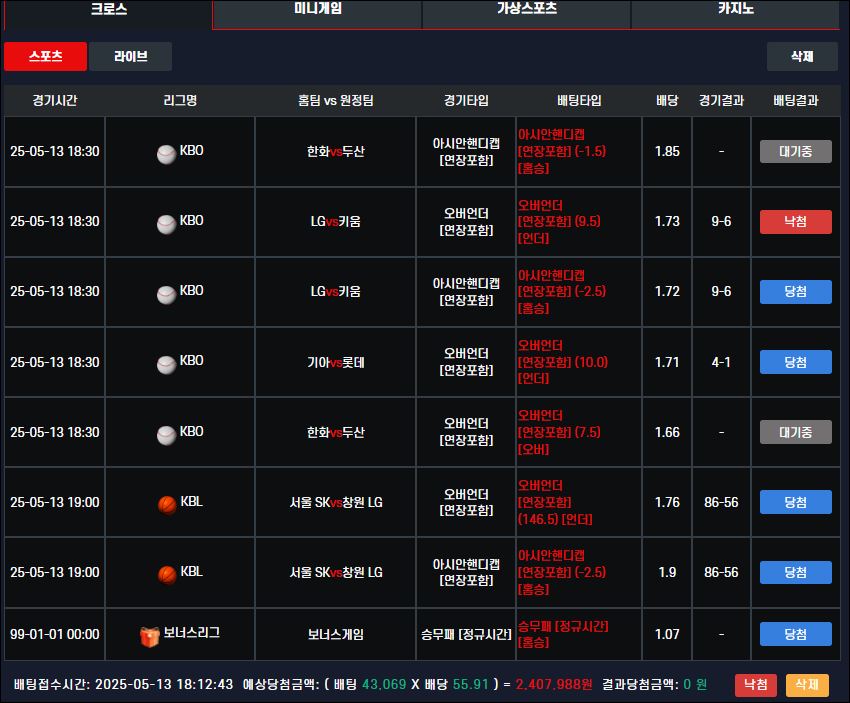
Task: Click the gift box icon beside 보너스리그
Action: click(x=150, y=637)
